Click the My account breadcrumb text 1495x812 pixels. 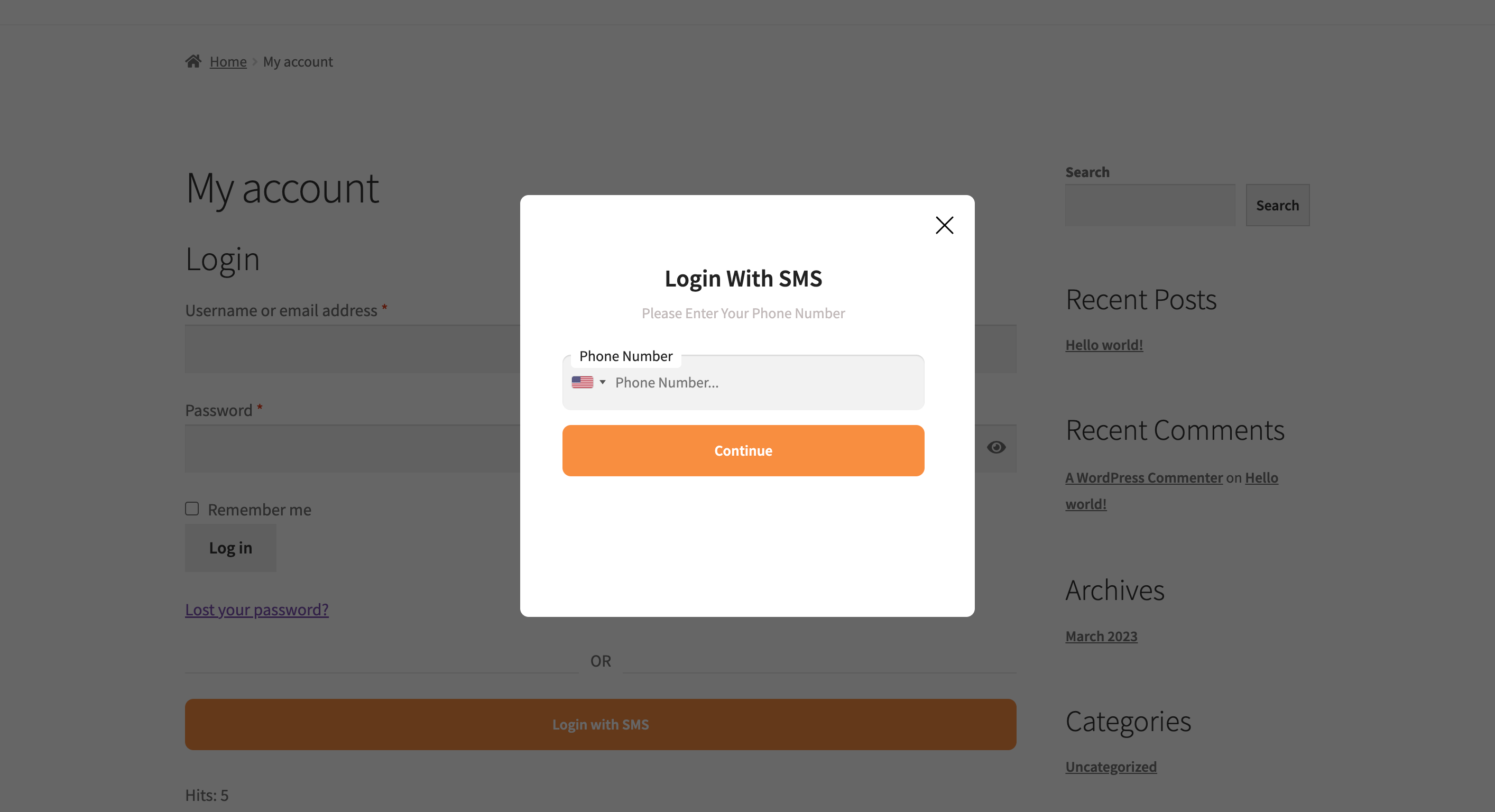point(298,61)
